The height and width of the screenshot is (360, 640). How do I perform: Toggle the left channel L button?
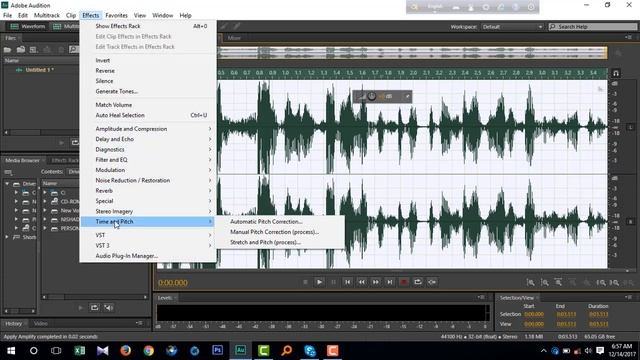pos(630,127)
